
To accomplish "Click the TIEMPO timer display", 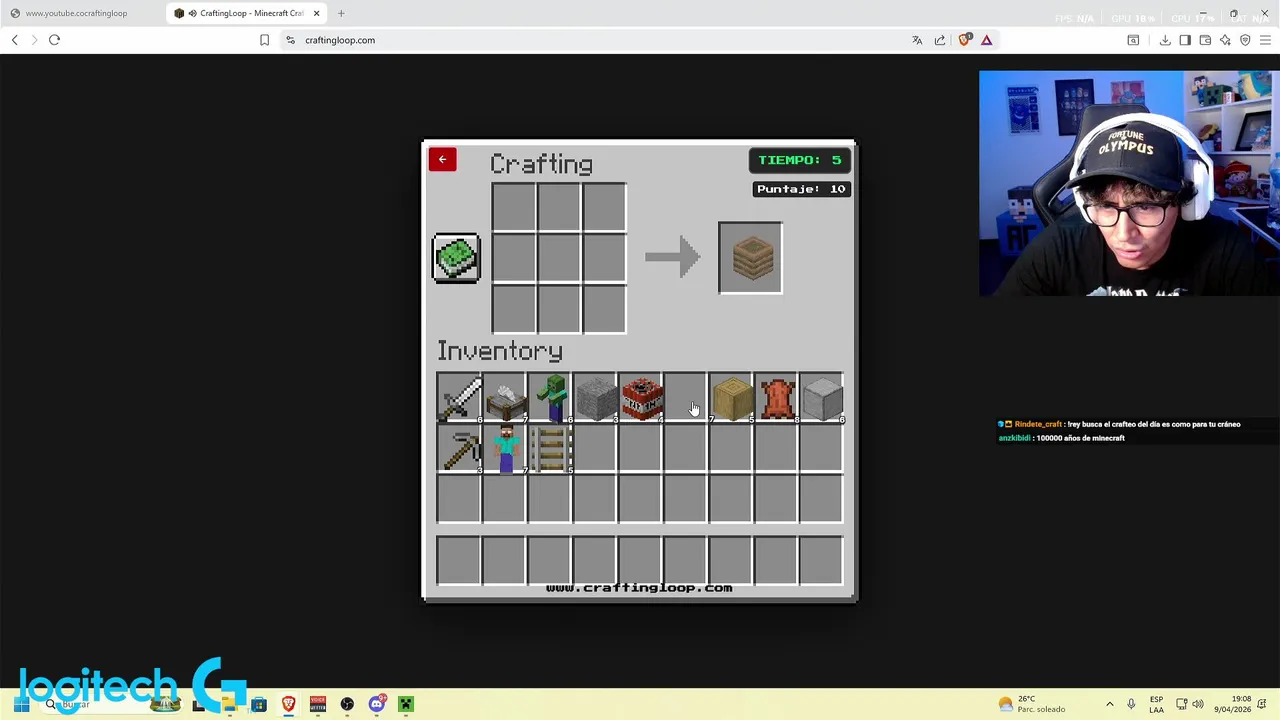I will 799,160.
